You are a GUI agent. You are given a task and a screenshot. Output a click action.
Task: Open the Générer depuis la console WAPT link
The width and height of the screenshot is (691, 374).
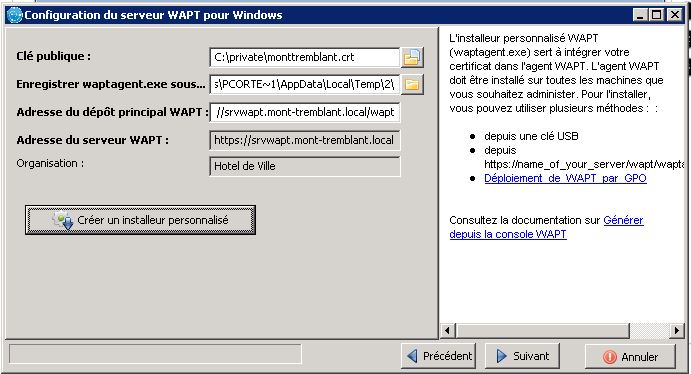546,227
